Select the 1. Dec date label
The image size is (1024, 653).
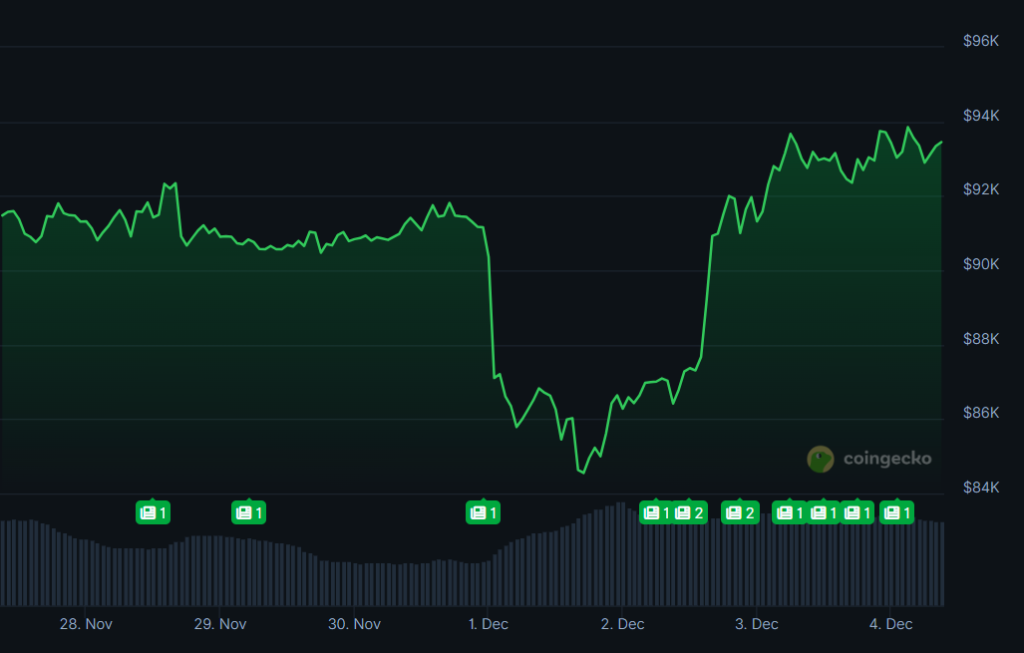(488, 624)
